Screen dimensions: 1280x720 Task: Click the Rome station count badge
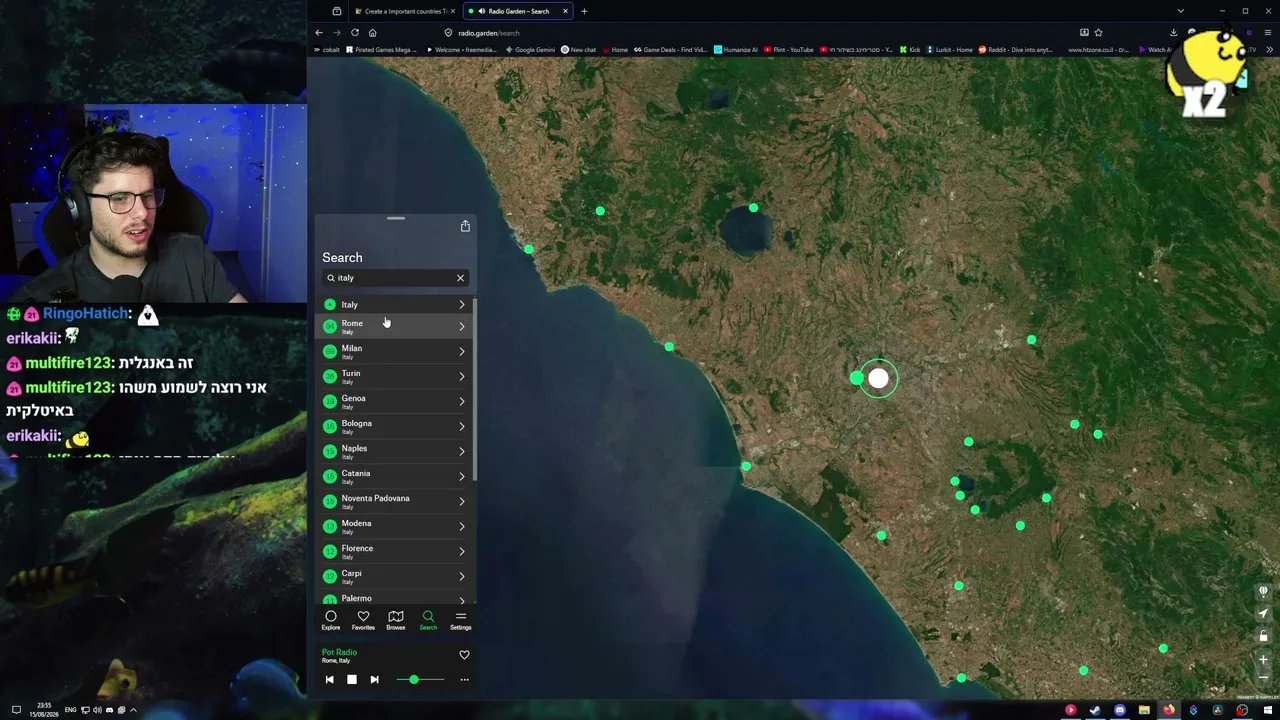pyautogui.click(x=330, y=326)
